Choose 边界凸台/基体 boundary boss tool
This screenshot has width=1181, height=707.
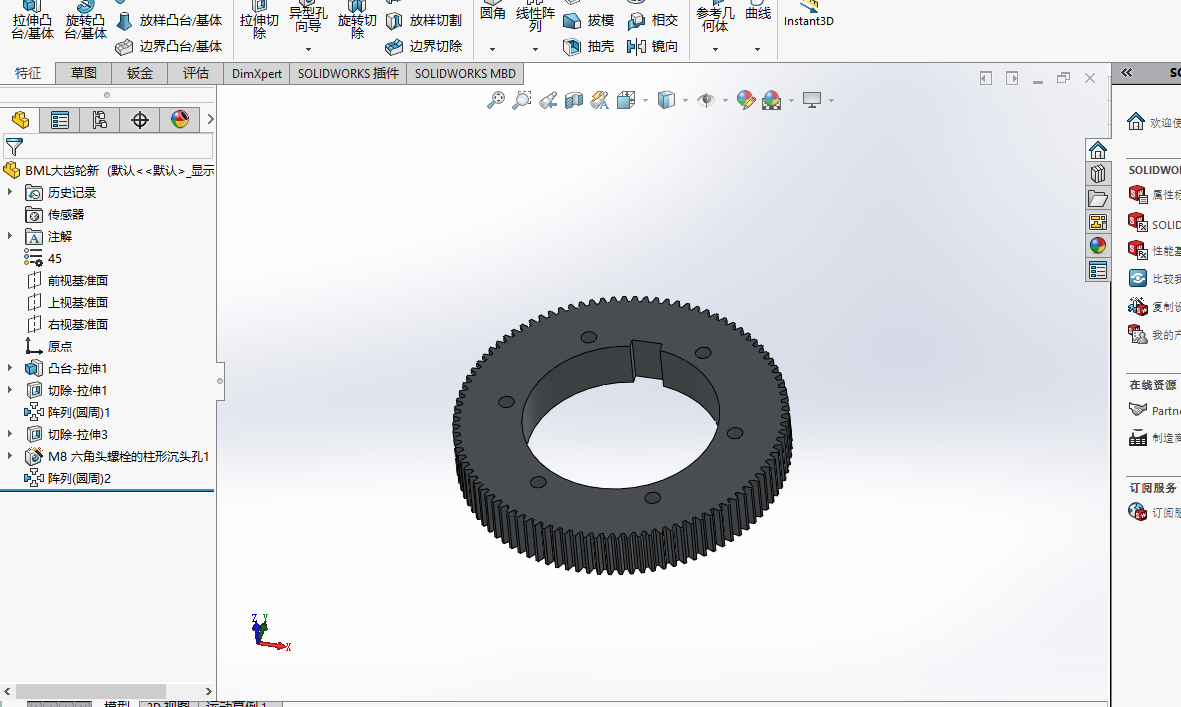(170, 47)
